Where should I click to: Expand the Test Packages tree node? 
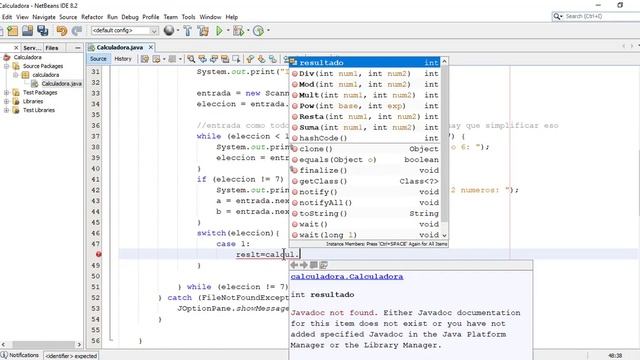7,93
